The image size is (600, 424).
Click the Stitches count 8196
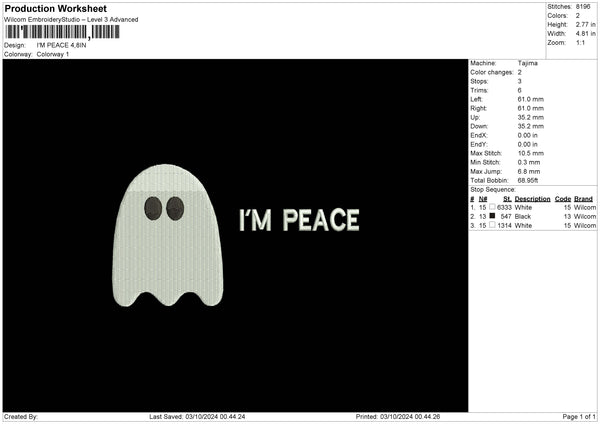[583, 7]
